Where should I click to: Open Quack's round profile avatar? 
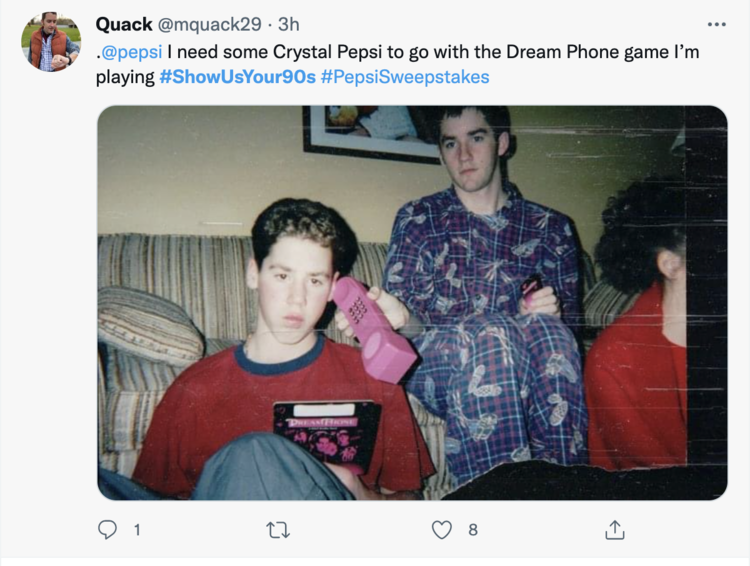(51, 42)
